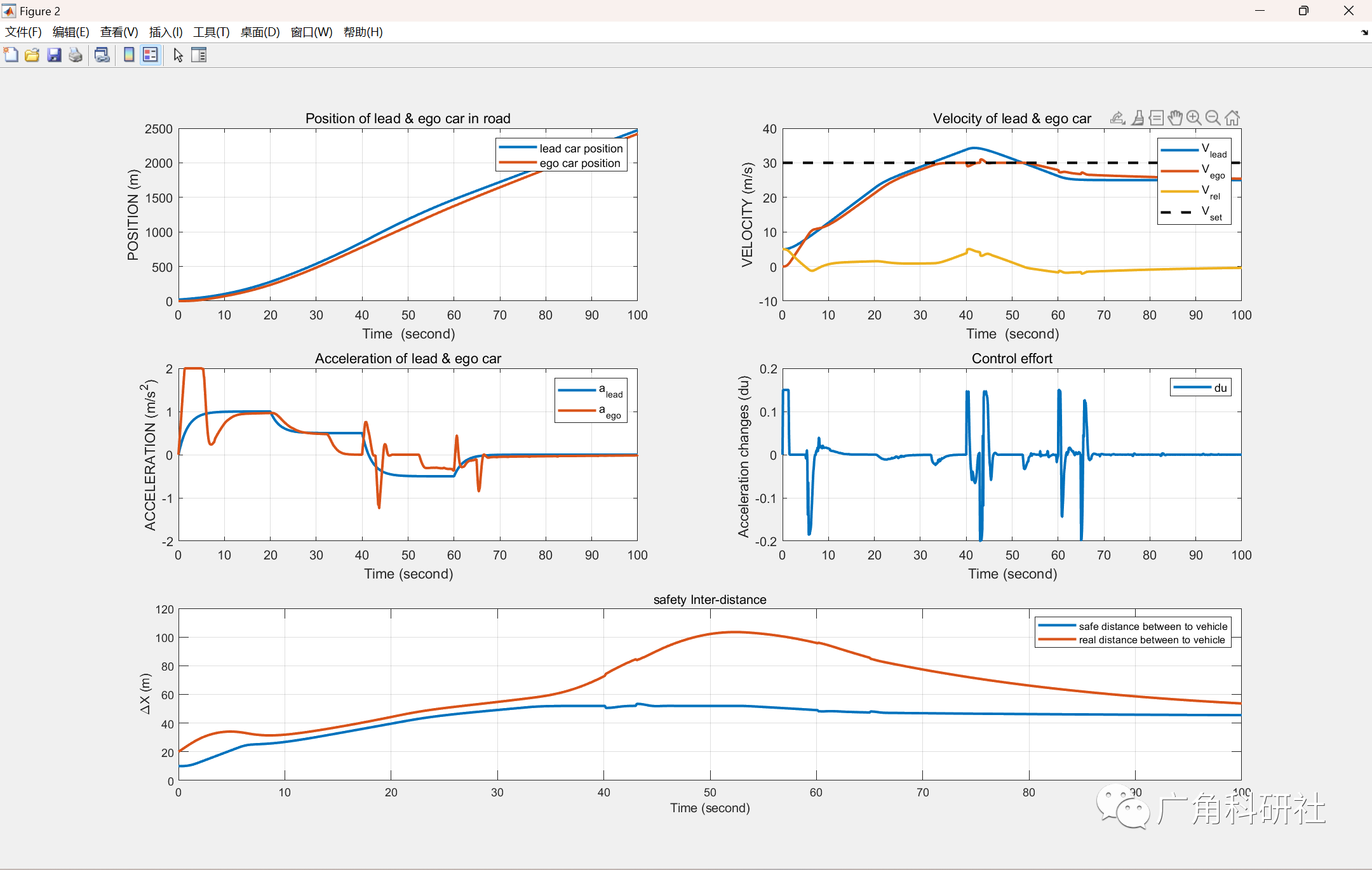
Task: Click the 'POSITION (m)' y-axis label
Action: (133, 215)
